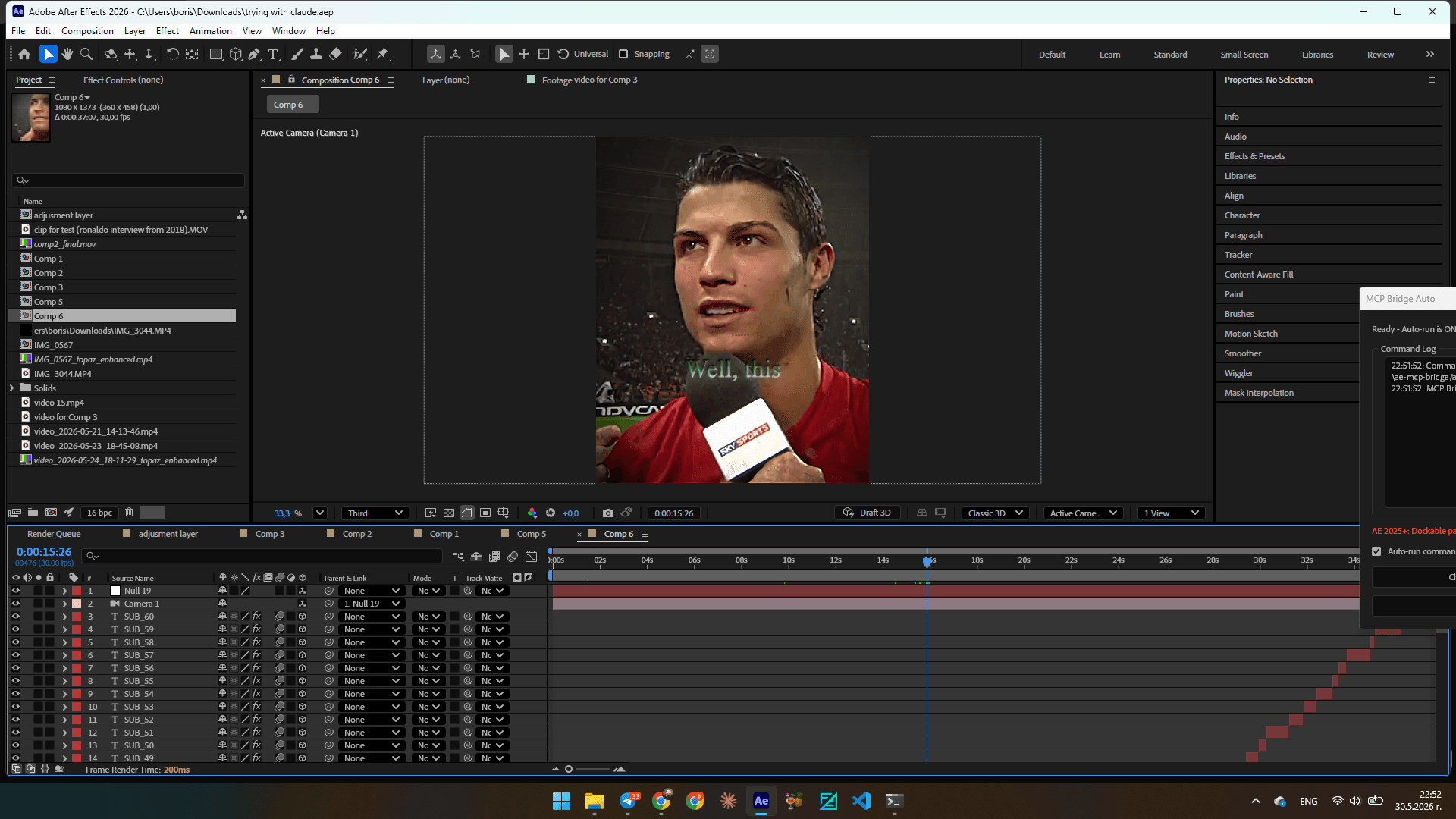Select the Roto Brush tool

click(360, 54)
